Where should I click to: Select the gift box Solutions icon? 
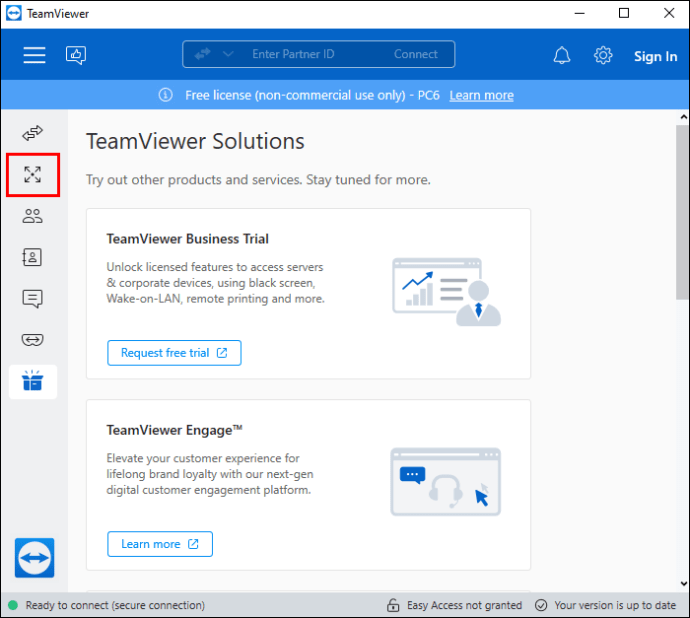[33, 381]
